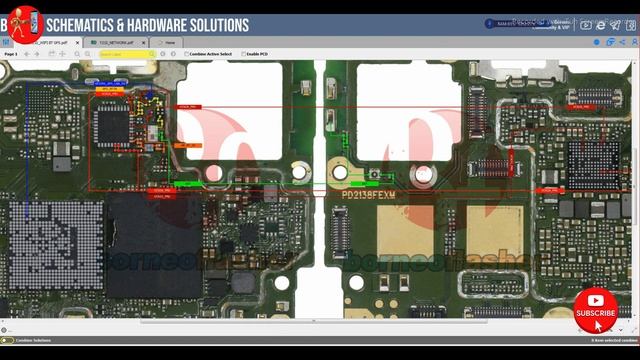Click the selection status text in bottom bar
640x360 pixels.
pyautogui.click(x=614, y=340)
